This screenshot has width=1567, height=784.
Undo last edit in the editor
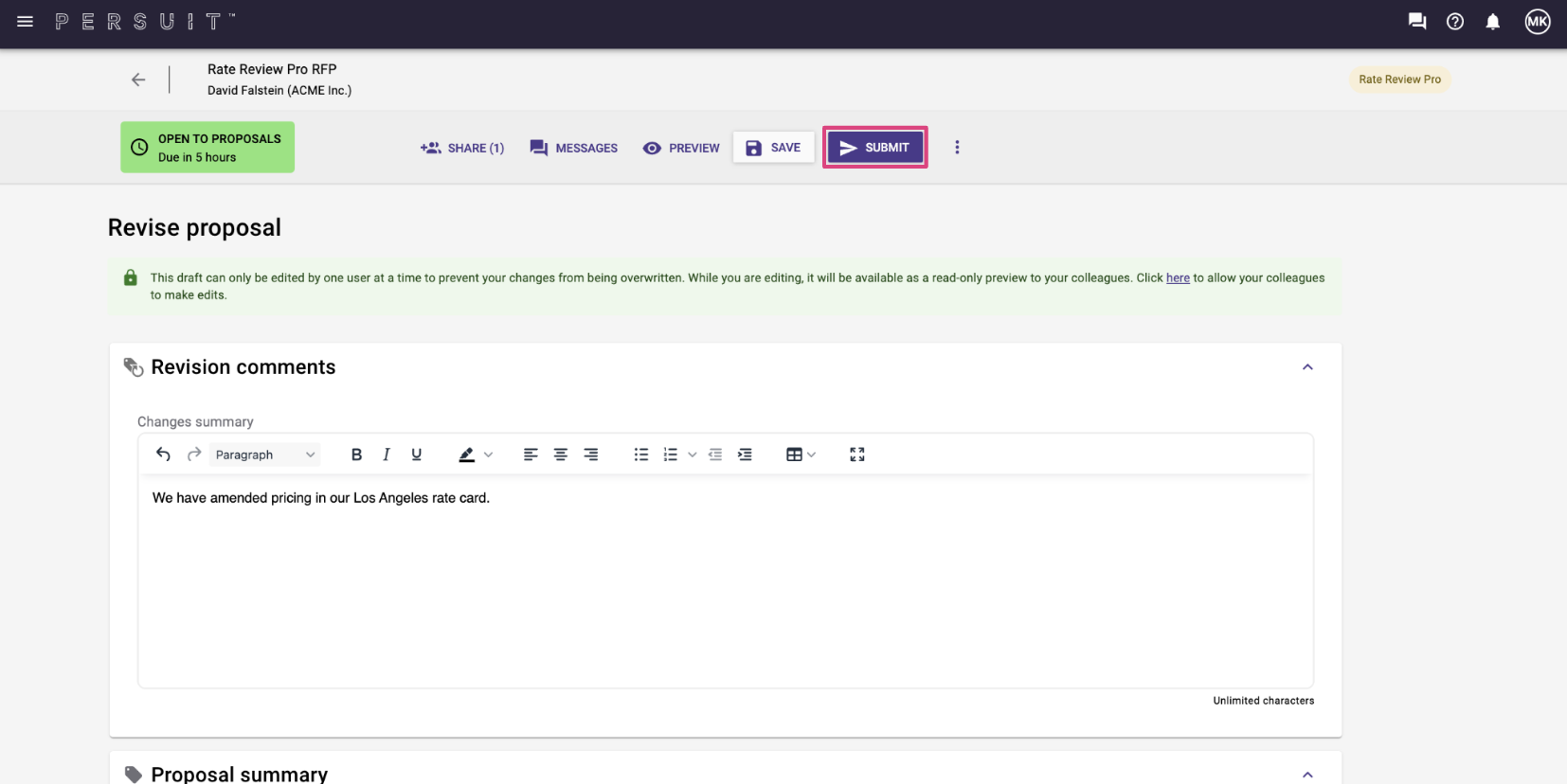[163, 454]
